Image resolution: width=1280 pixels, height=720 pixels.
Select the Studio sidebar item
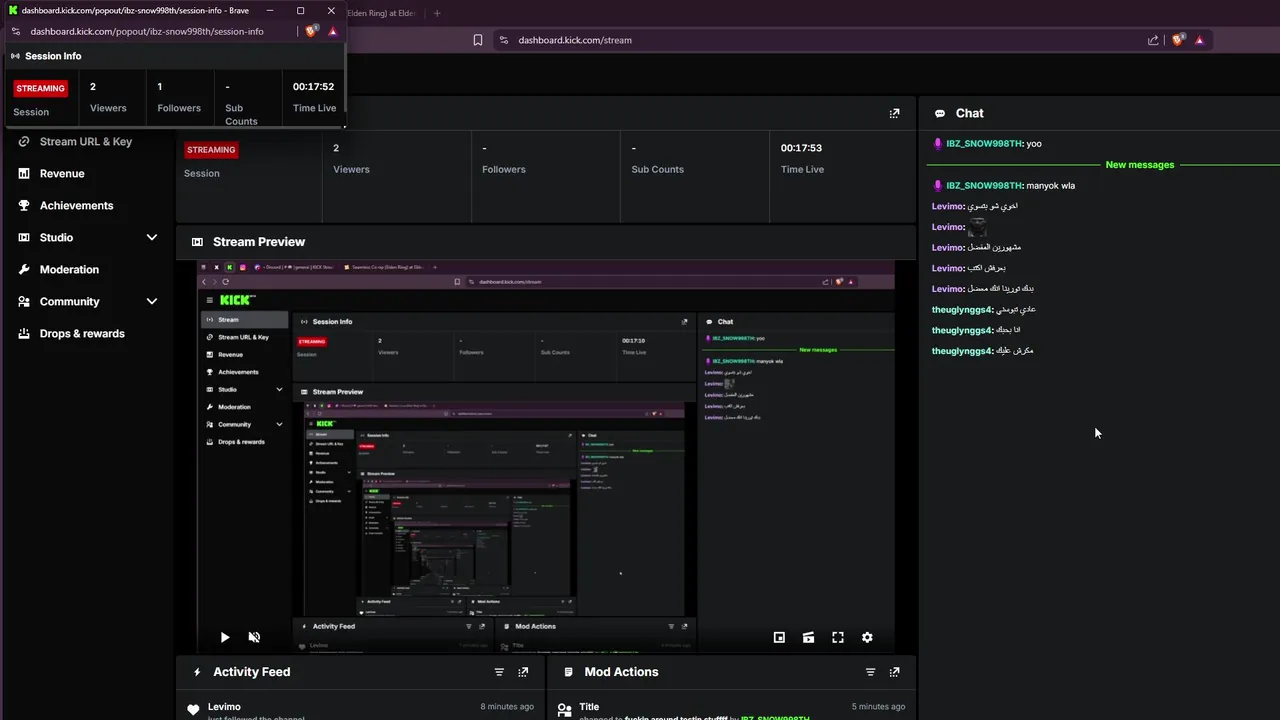[56, 237]
